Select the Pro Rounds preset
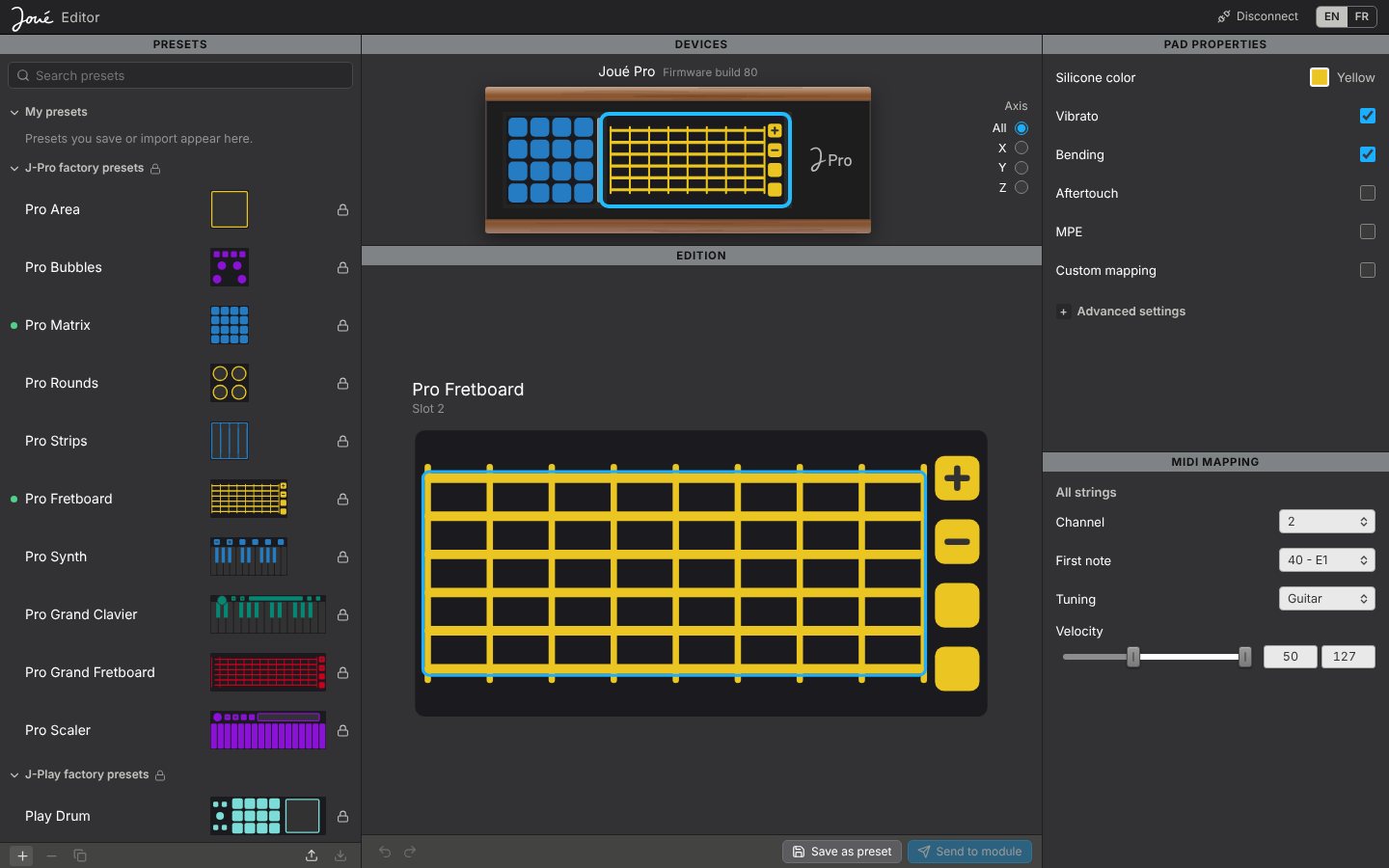Screen dimensions: 1389x868 [x=180, y=383]
